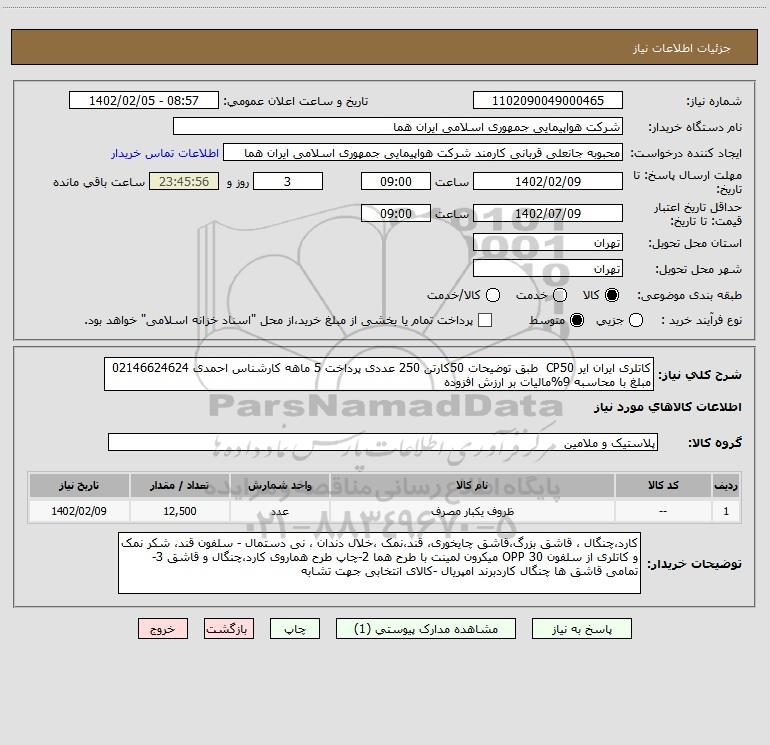770x745 pixels.
Task: Open the اطلاعات تماس خریدار link
Action: coord(165,153)
